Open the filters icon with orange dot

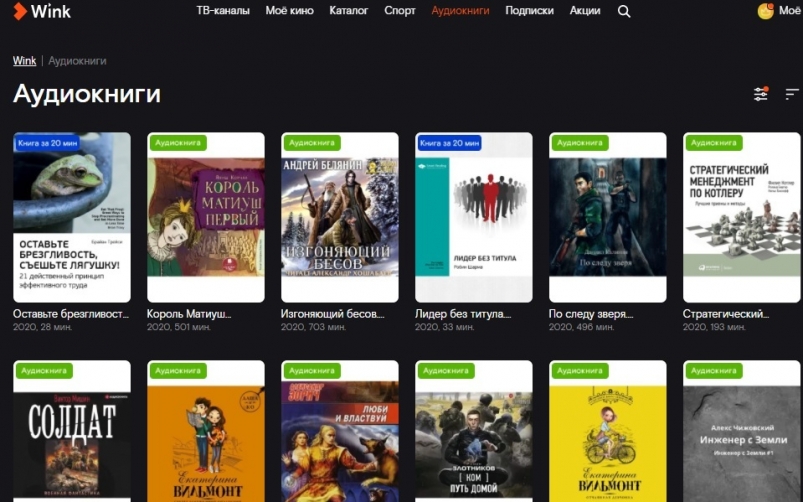(761, 94)
